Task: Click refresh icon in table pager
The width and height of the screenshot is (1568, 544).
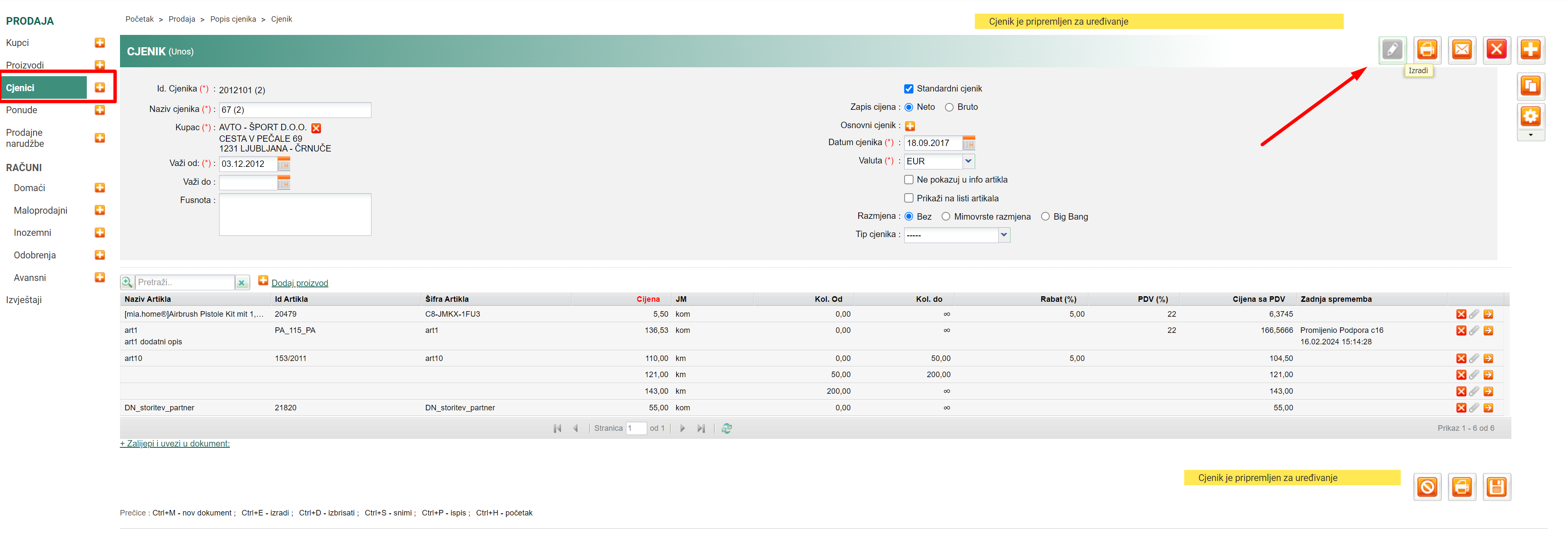Action: pyautogui.click(x=726, y=428)
